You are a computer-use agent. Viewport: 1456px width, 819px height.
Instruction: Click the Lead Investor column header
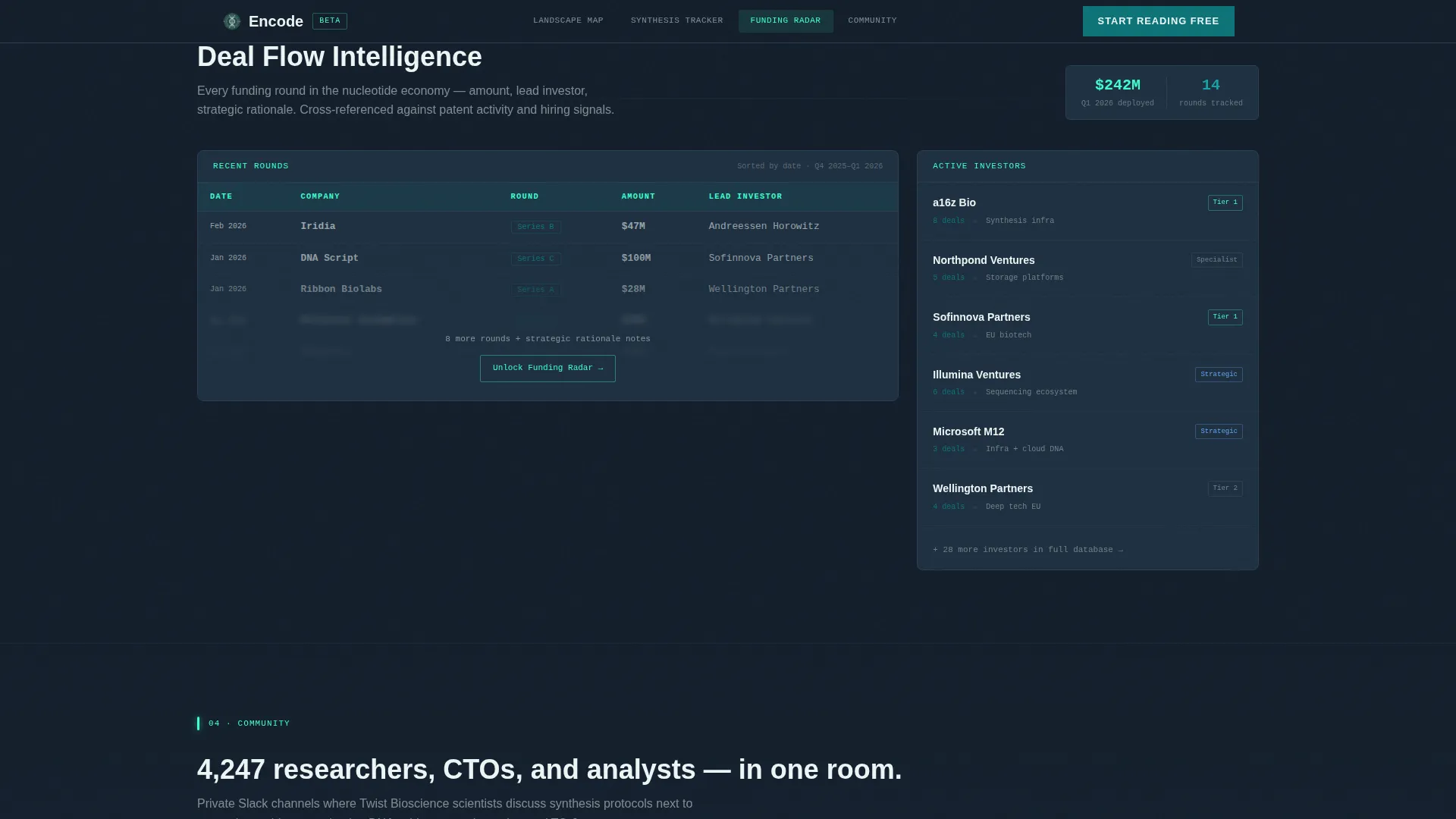[745, 196]
